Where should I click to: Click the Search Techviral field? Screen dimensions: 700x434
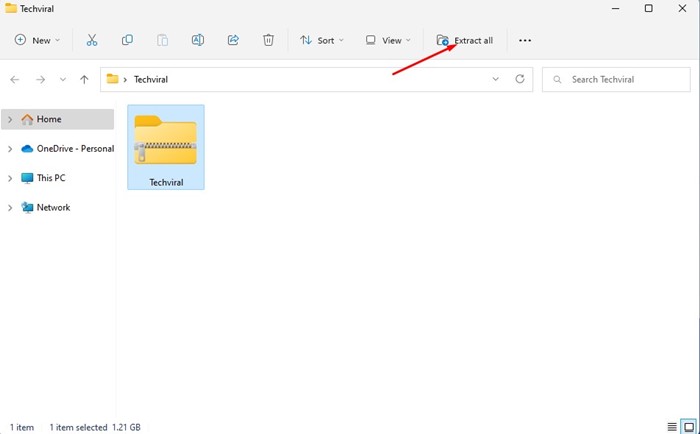pos(616,79)
